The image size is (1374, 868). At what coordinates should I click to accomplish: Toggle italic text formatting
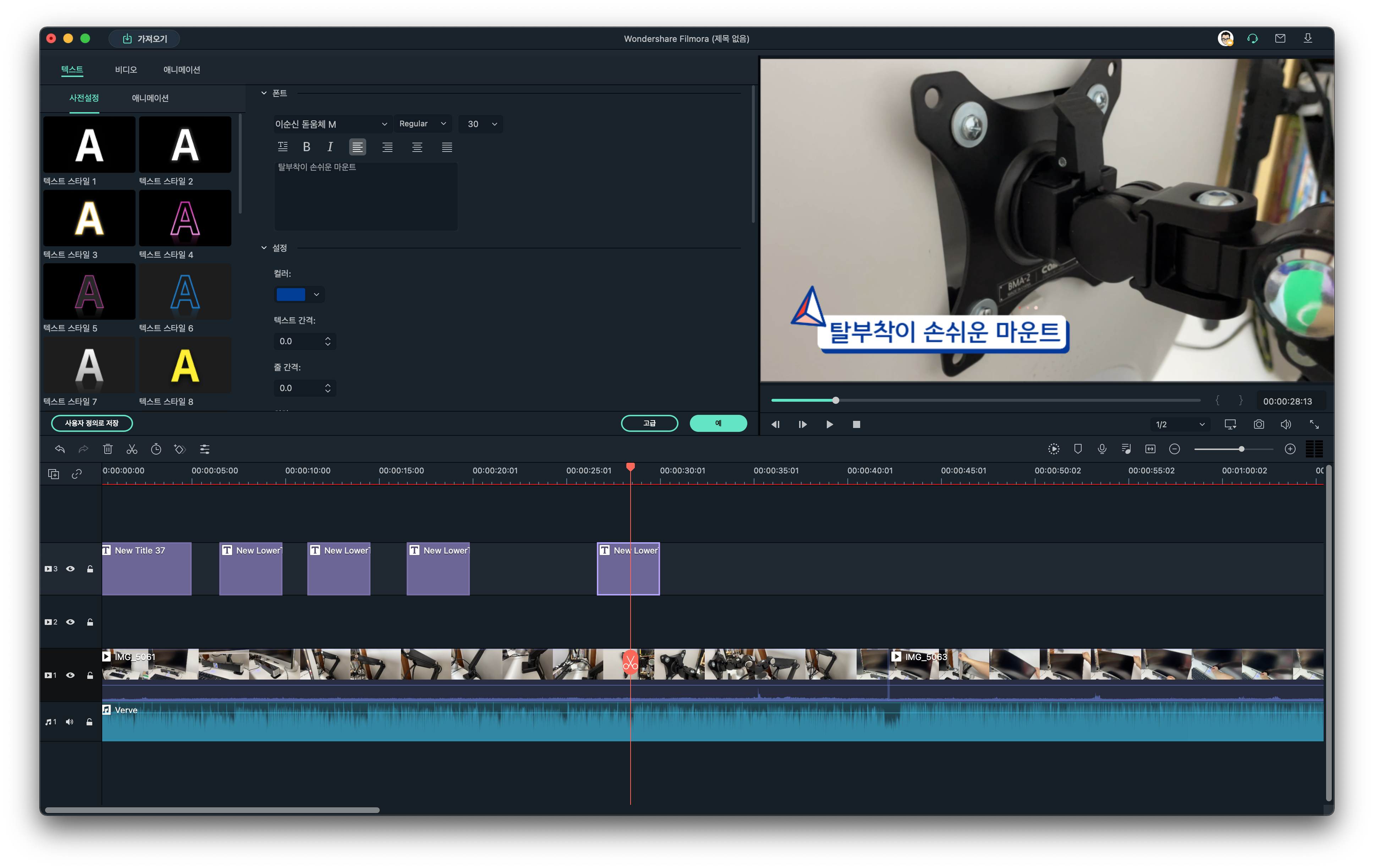(330, 147)
